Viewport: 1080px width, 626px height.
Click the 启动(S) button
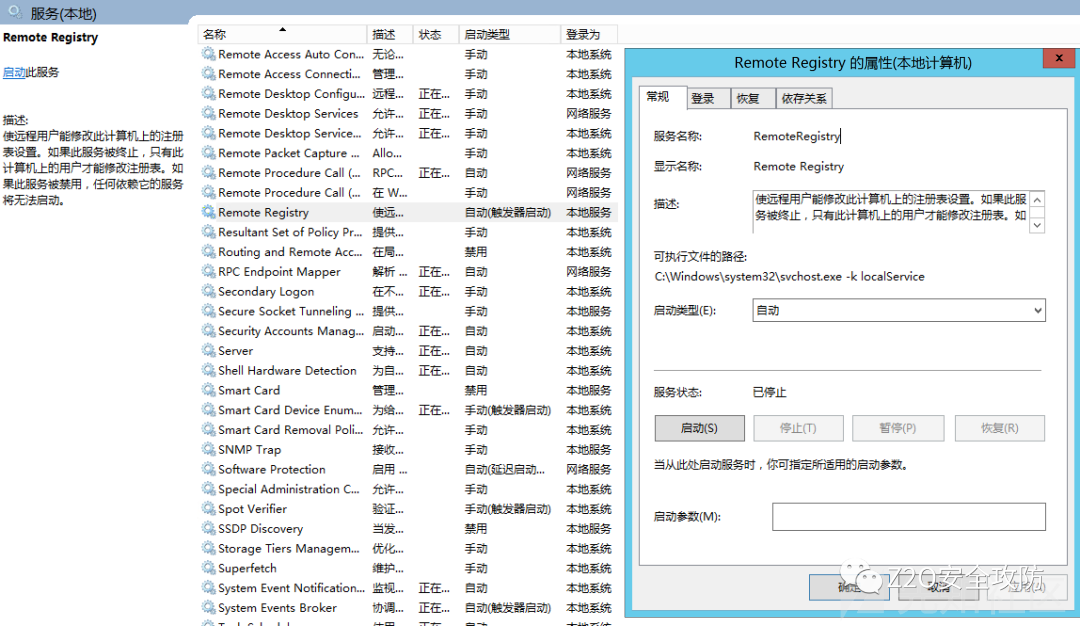(699, 428)
